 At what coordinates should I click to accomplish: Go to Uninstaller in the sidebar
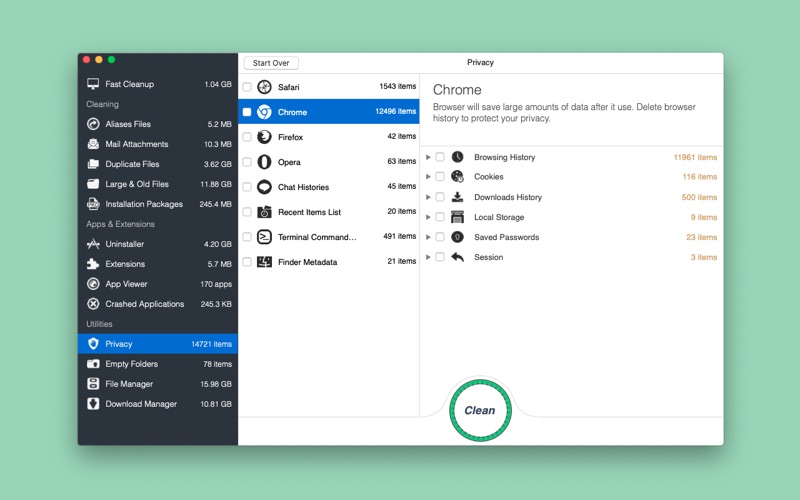(158, 244)
